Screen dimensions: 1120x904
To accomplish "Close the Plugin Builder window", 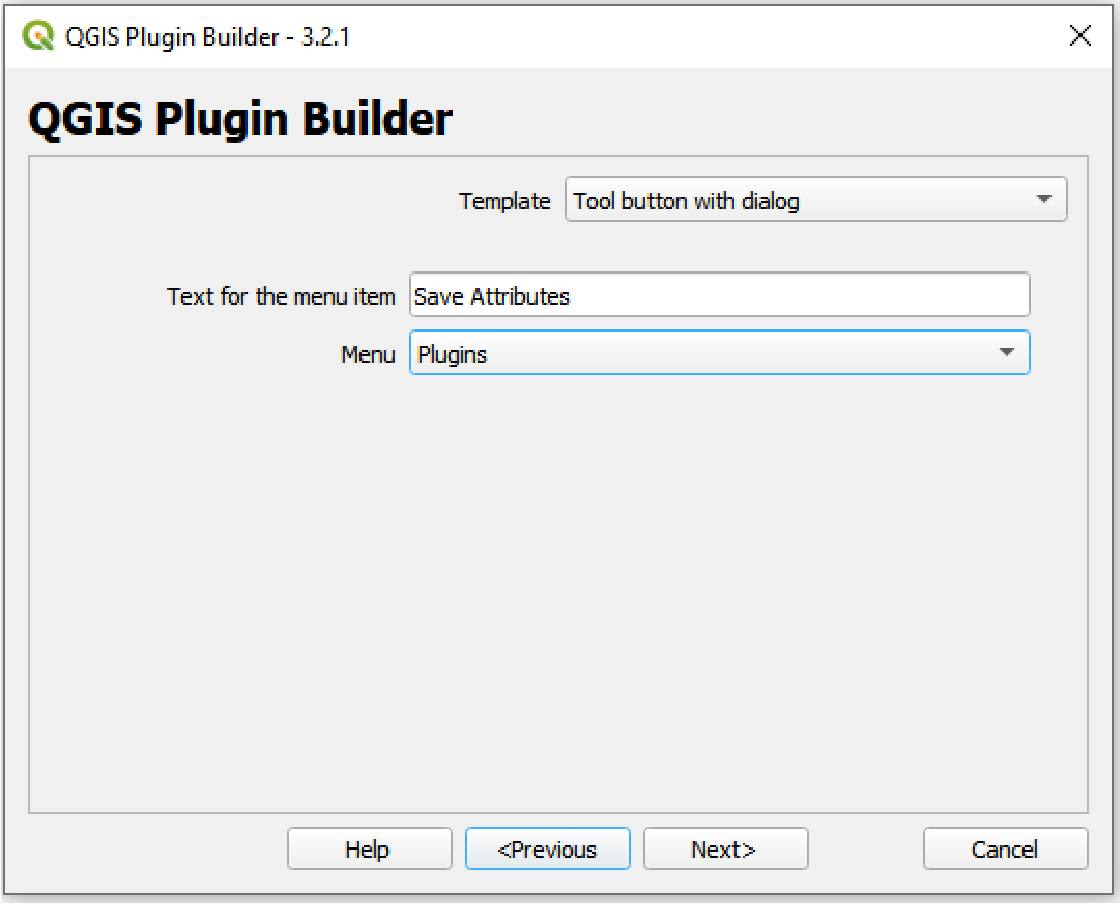I will point(1080,37).
